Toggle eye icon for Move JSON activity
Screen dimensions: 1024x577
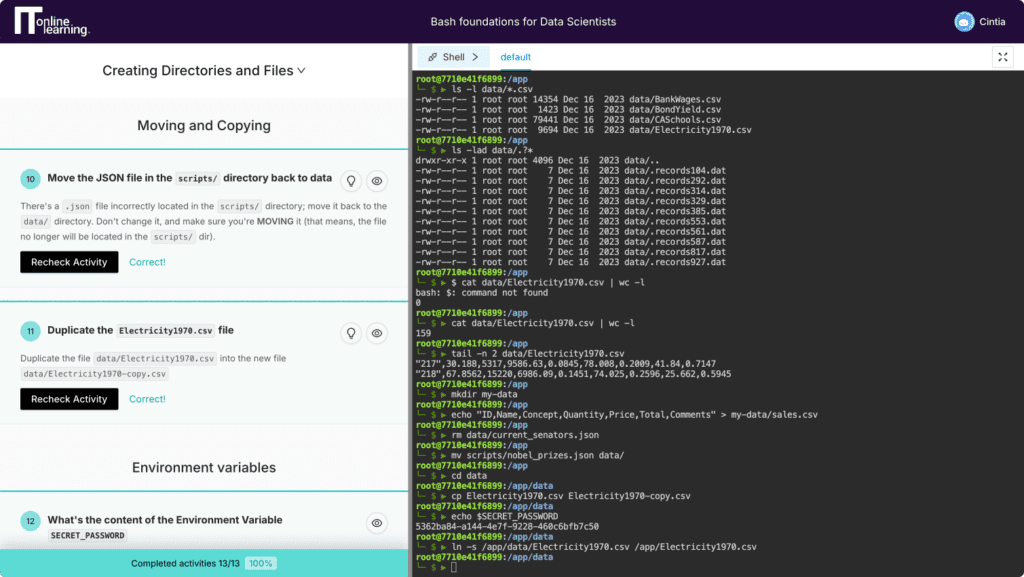pos(377,180)
